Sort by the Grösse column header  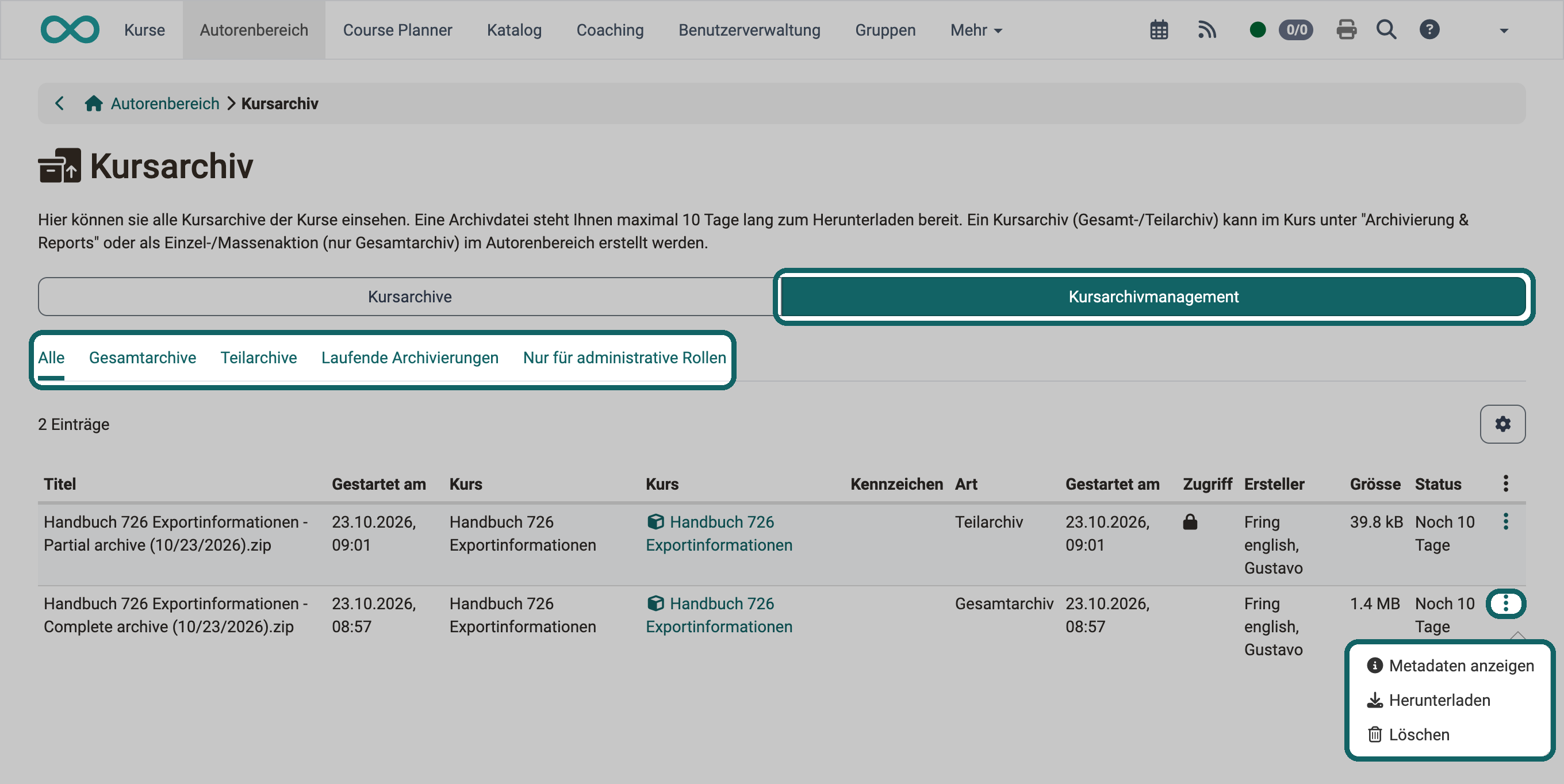[x=1375, y=483]
